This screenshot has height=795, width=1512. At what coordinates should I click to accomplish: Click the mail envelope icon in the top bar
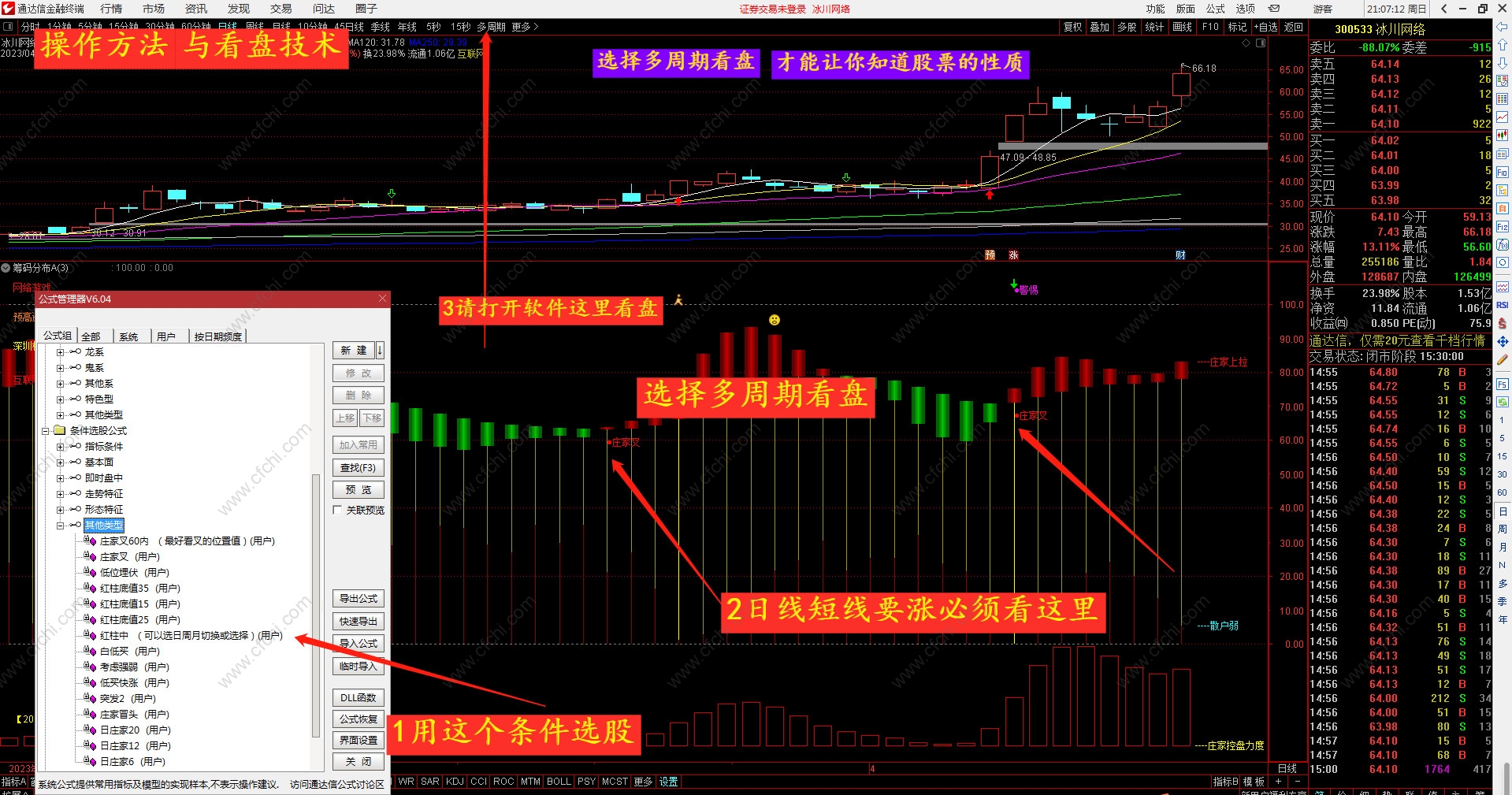click(x=1274, y=9)
